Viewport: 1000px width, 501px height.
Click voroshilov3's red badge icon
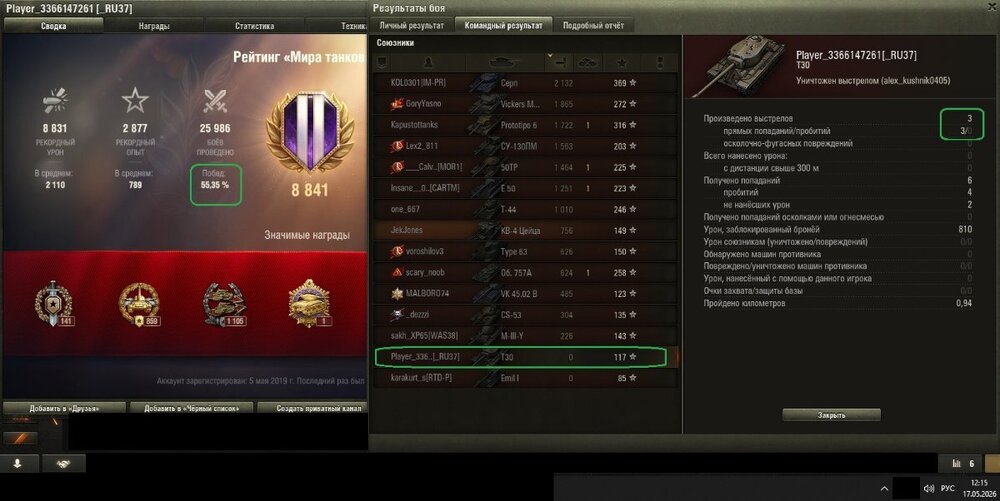tap(397, 251)
